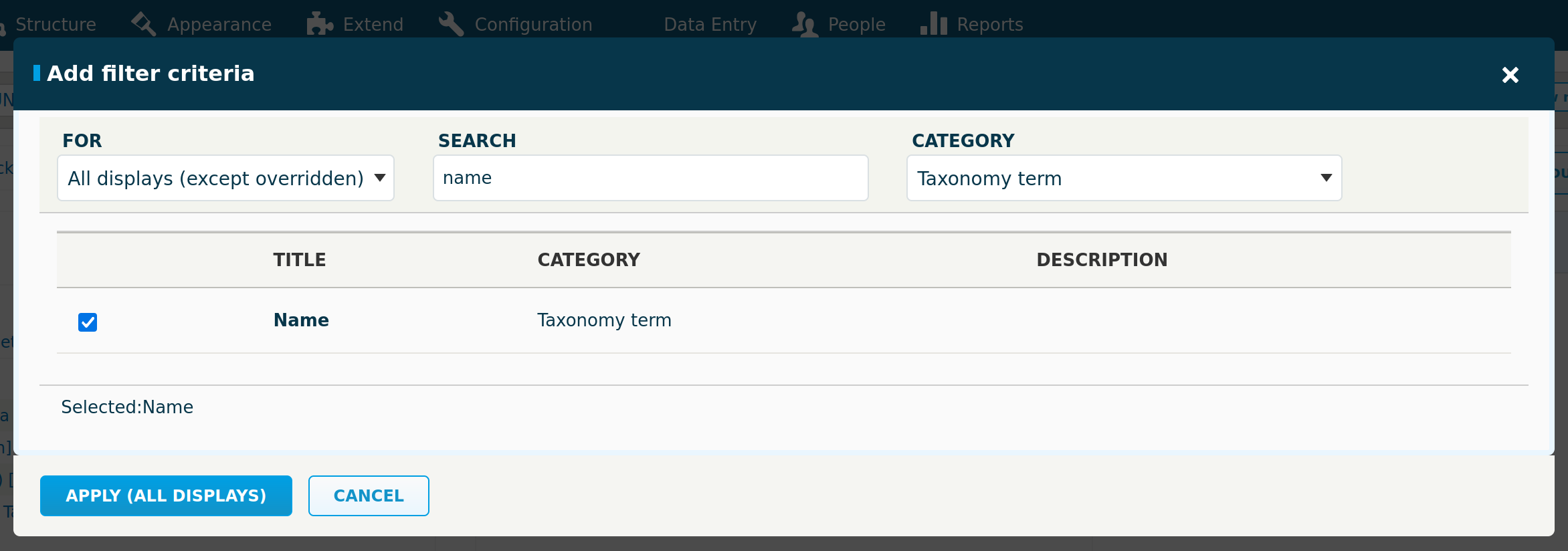
Task: Click the Selected:Name summary text
Action: point(126,407)
